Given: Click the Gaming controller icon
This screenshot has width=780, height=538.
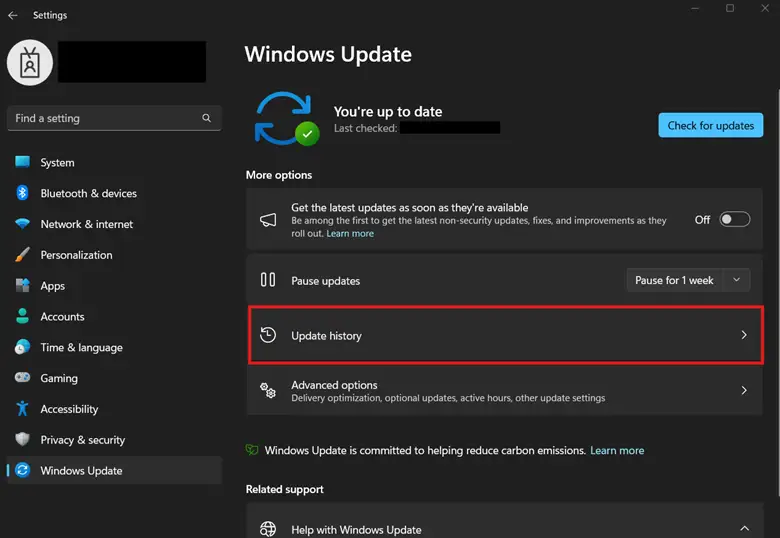Looking at the screenshot, I should (x=22, y=377).
